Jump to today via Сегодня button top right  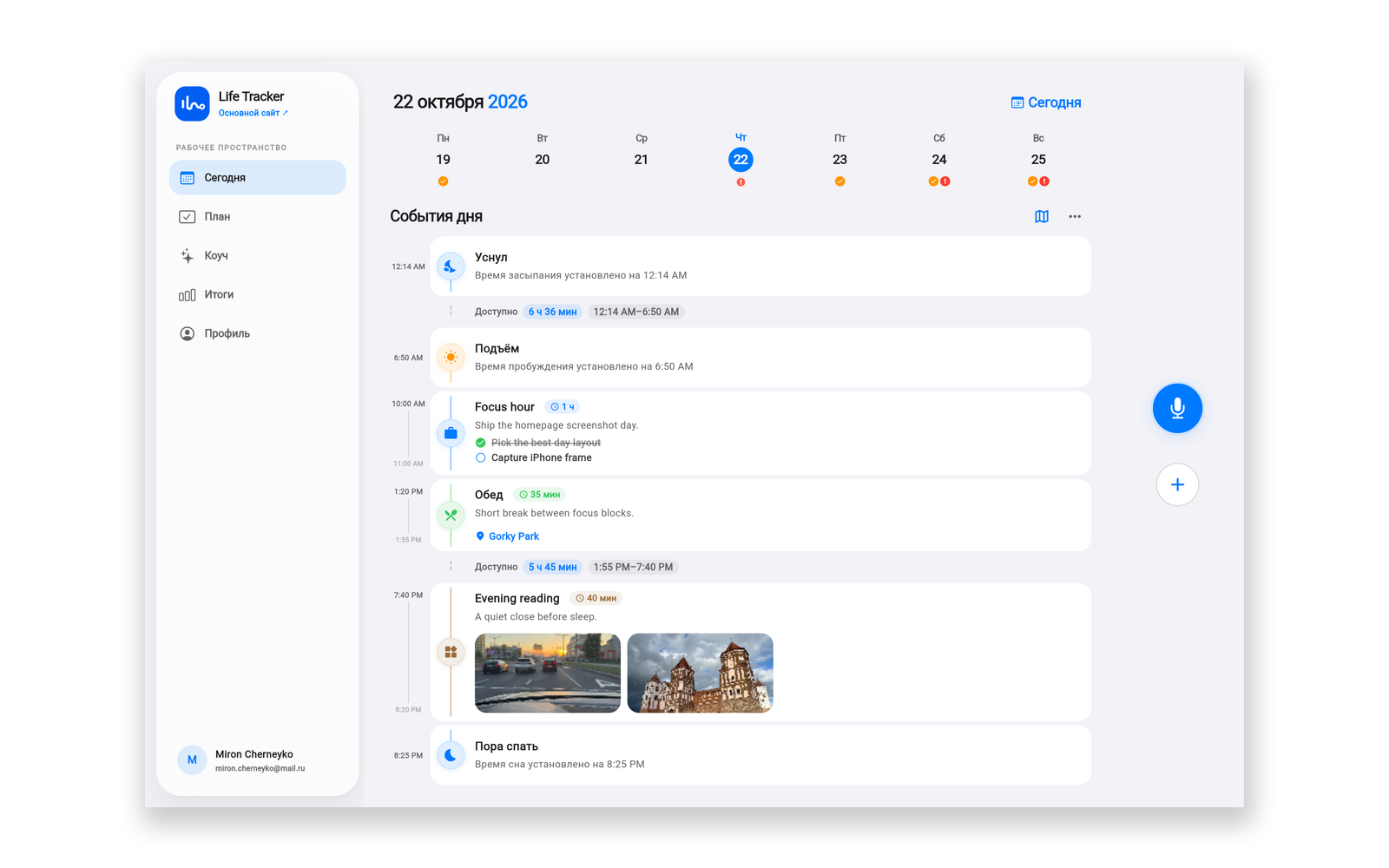[1046, 102]
